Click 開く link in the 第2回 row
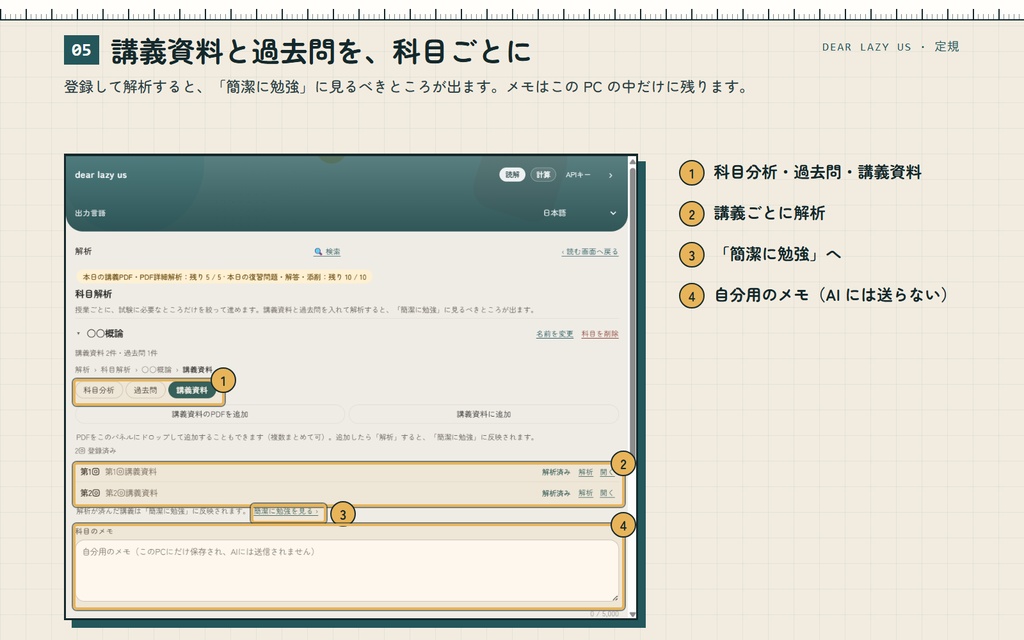The image size is (1024, 640). click(607, 493)
